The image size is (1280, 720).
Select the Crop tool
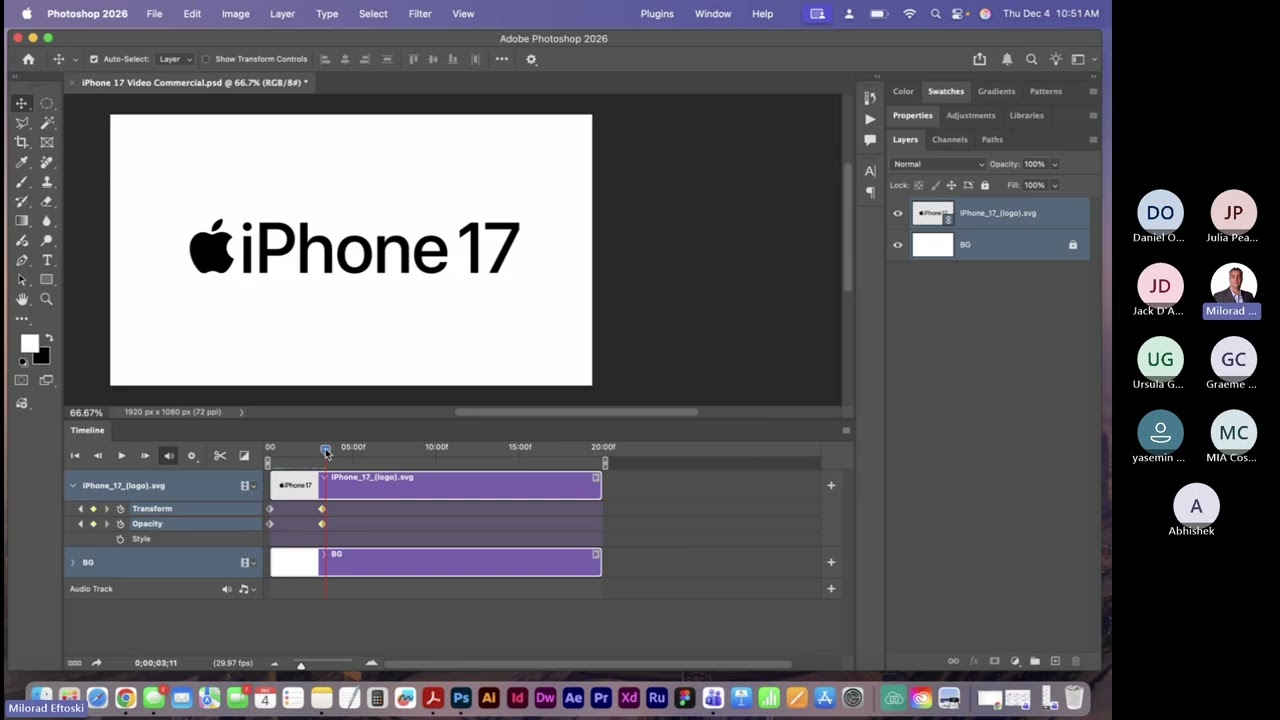pyautogui.click(x=21, y=142)
